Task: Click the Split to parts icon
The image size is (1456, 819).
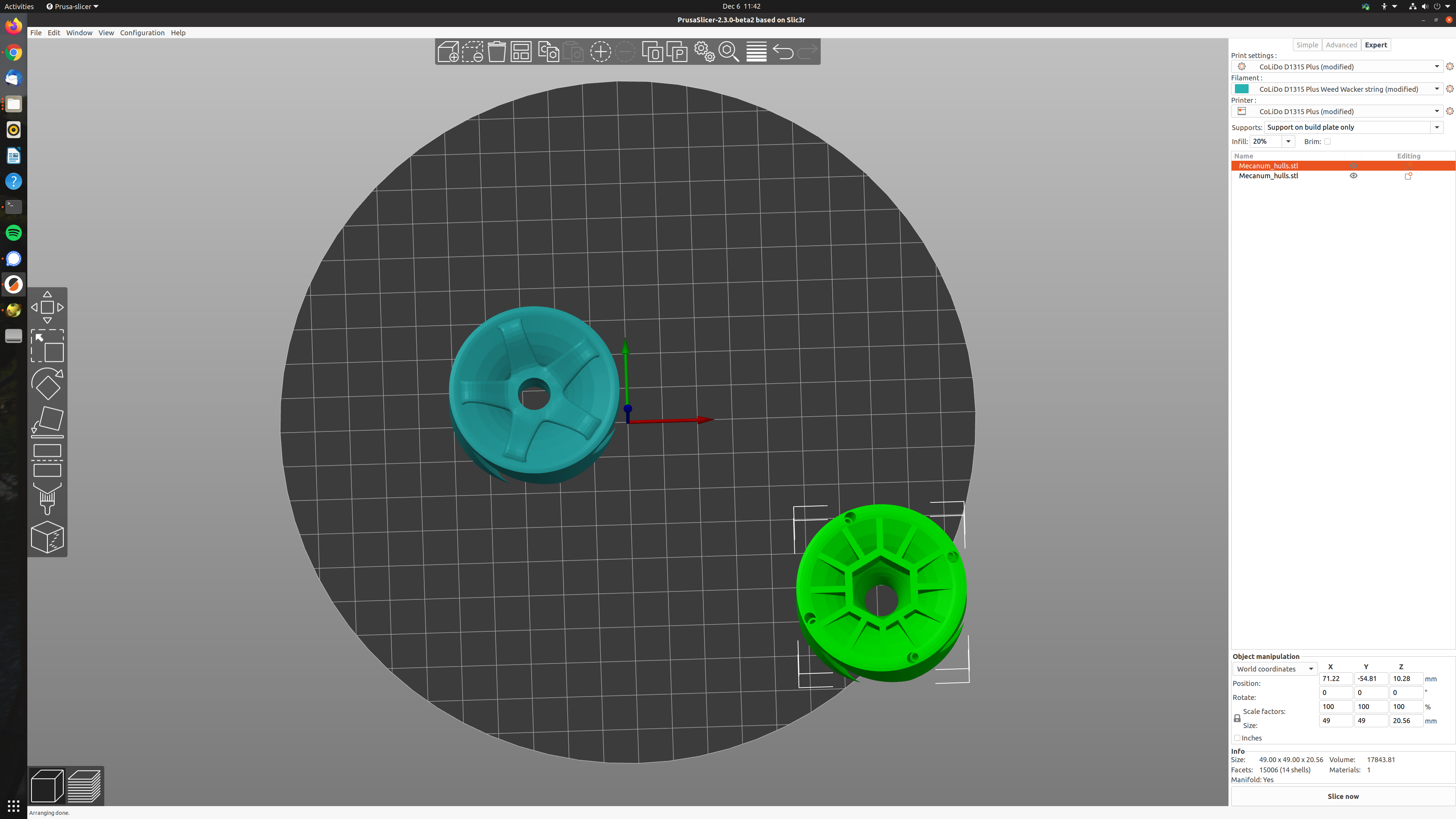Action: [x=676, y=52]
